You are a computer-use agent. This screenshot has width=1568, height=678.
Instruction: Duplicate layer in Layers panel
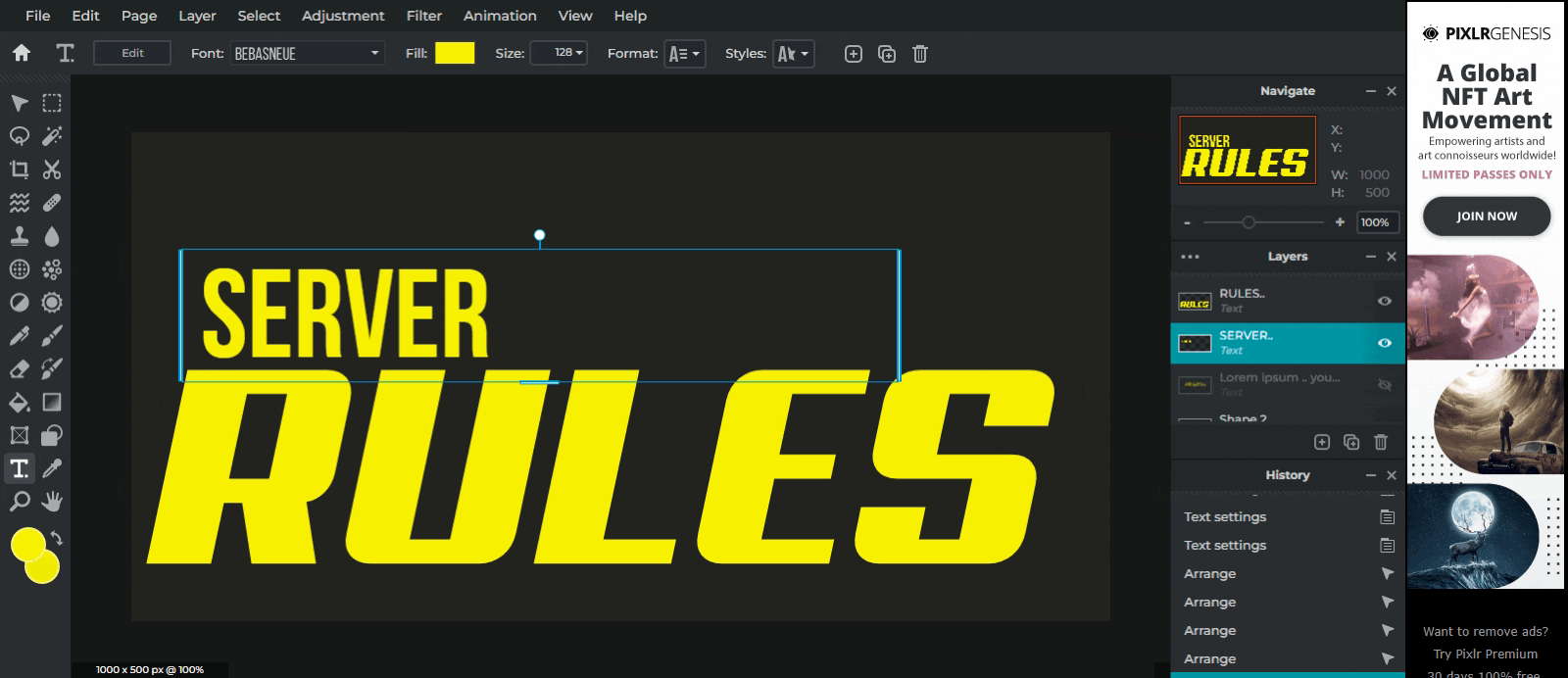[1351, 442]
